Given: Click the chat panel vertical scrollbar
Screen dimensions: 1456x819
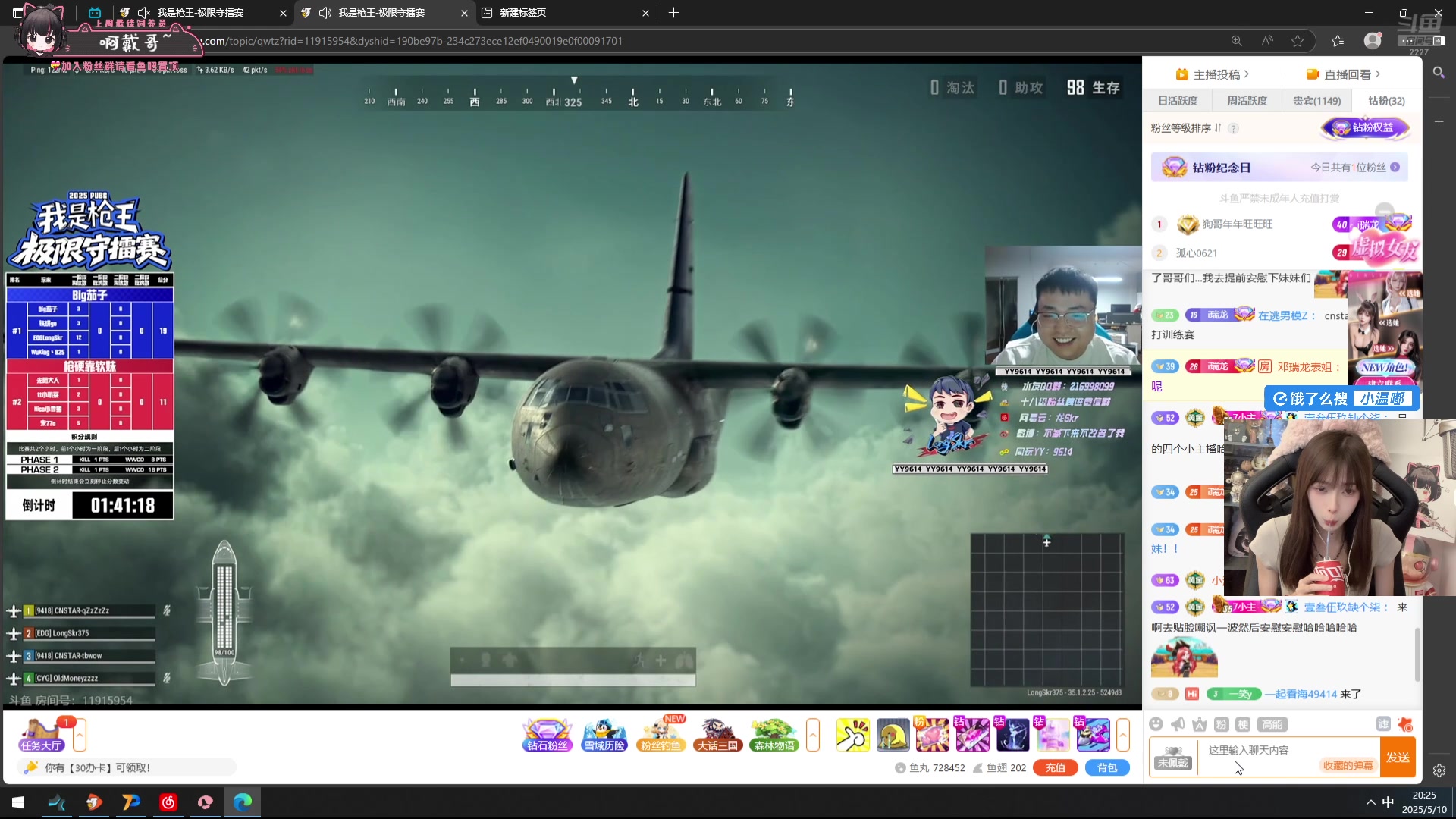Looking at the screenshot, I should tap(1417, 654).
